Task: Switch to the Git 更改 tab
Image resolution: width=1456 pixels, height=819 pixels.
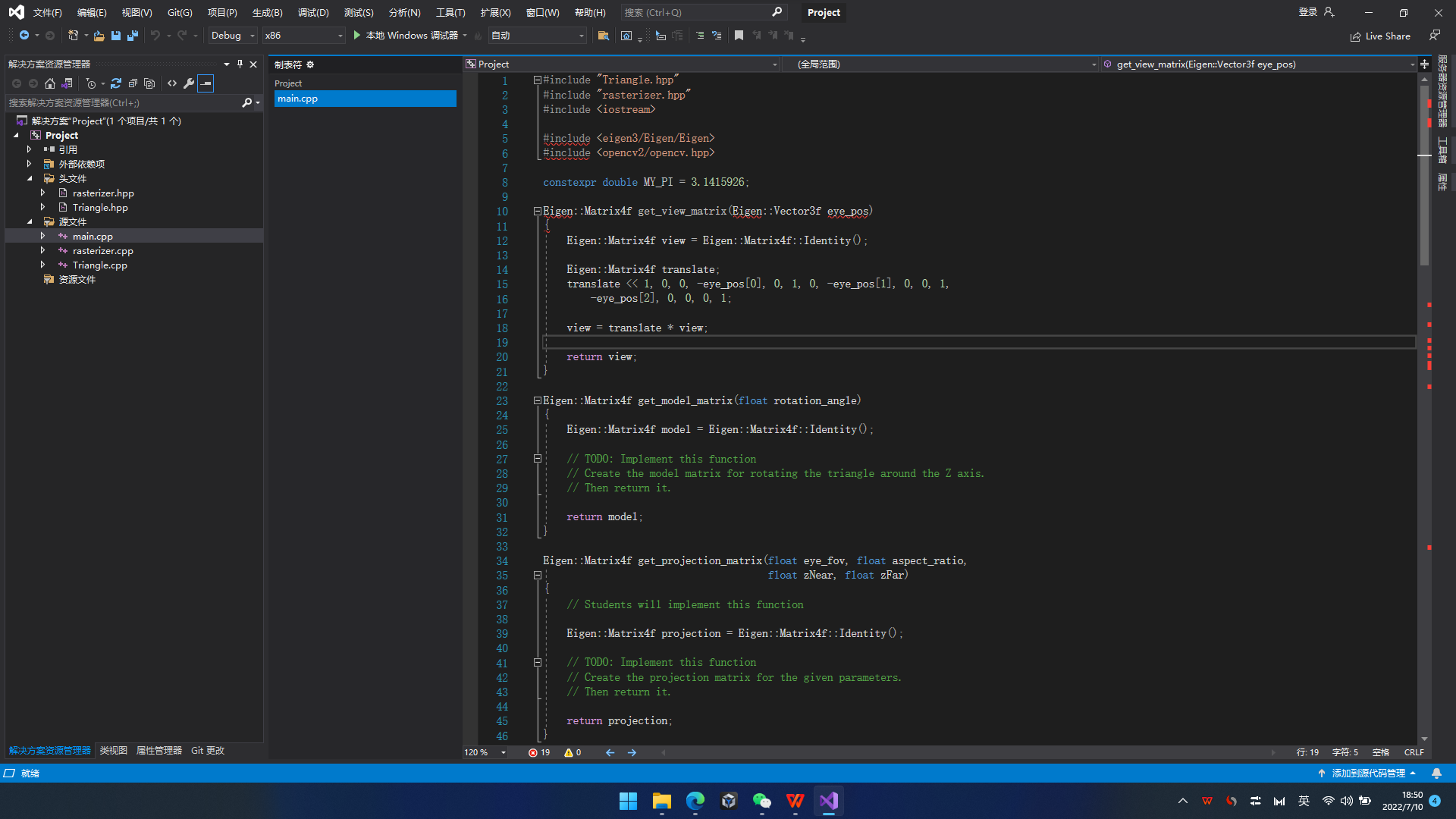Action: coord(207,751)
